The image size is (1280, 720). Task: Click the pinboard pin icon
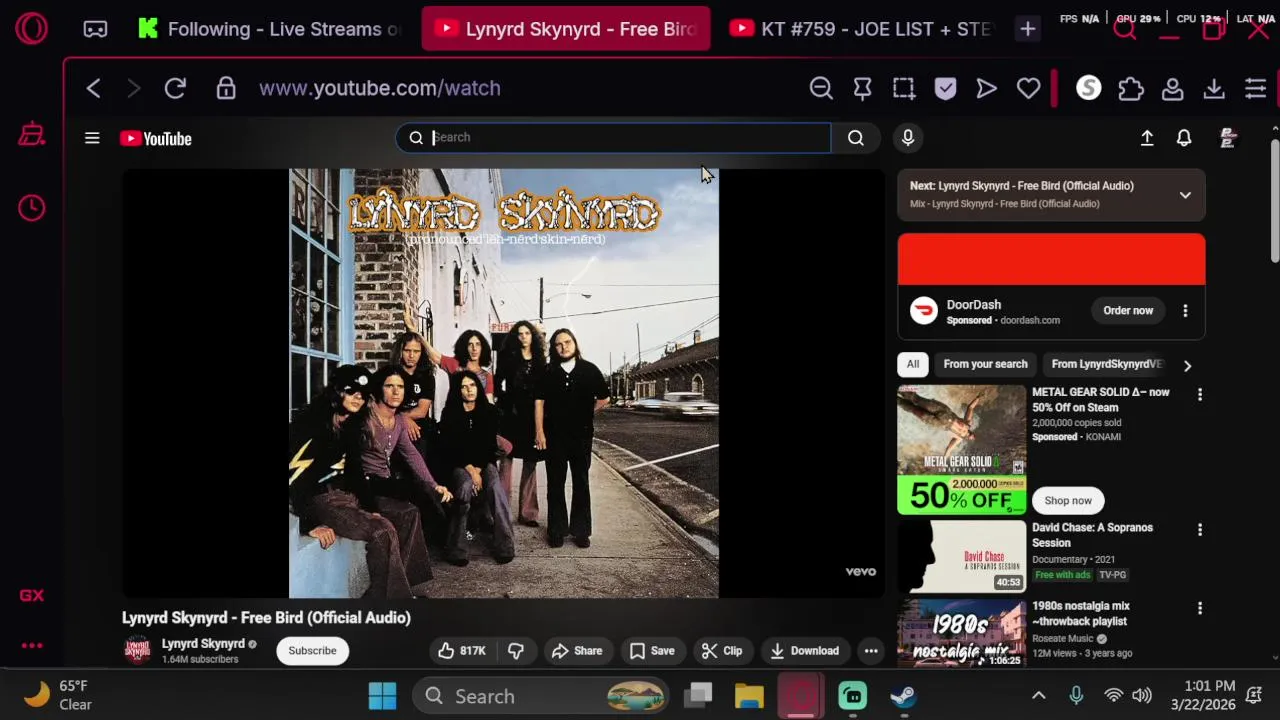[x=862, y=89]
